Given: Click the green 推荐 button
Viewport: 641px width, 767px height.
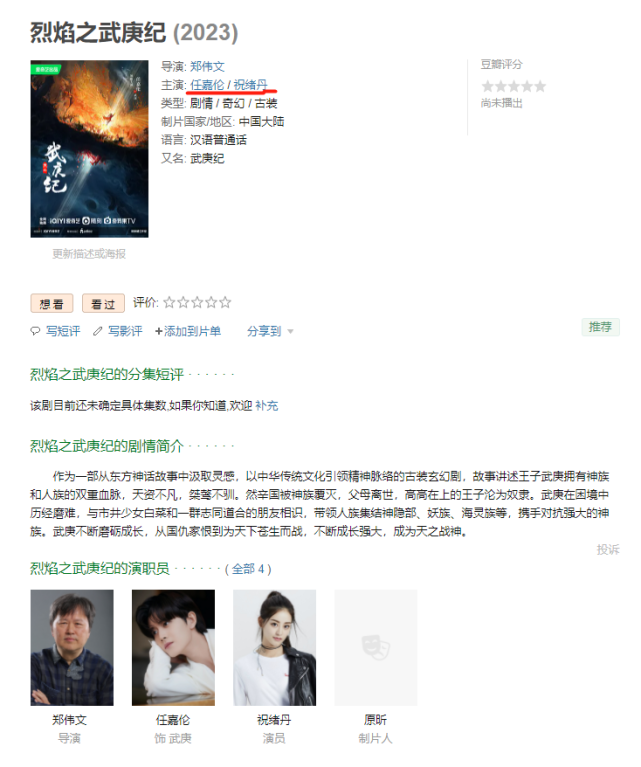Looking at the screenshot, I should 600,327.
